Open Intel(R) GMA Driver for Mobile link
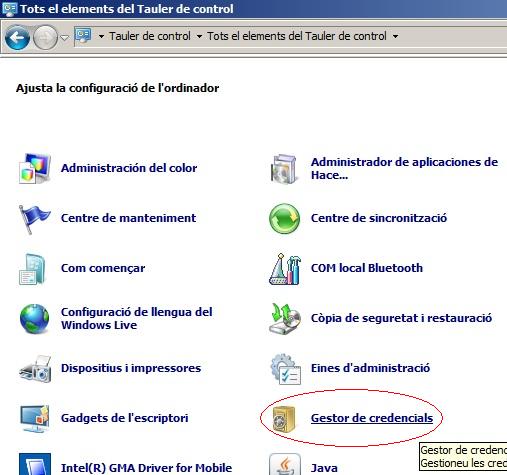This screenshot has height=475, width=507. (146, 468)
